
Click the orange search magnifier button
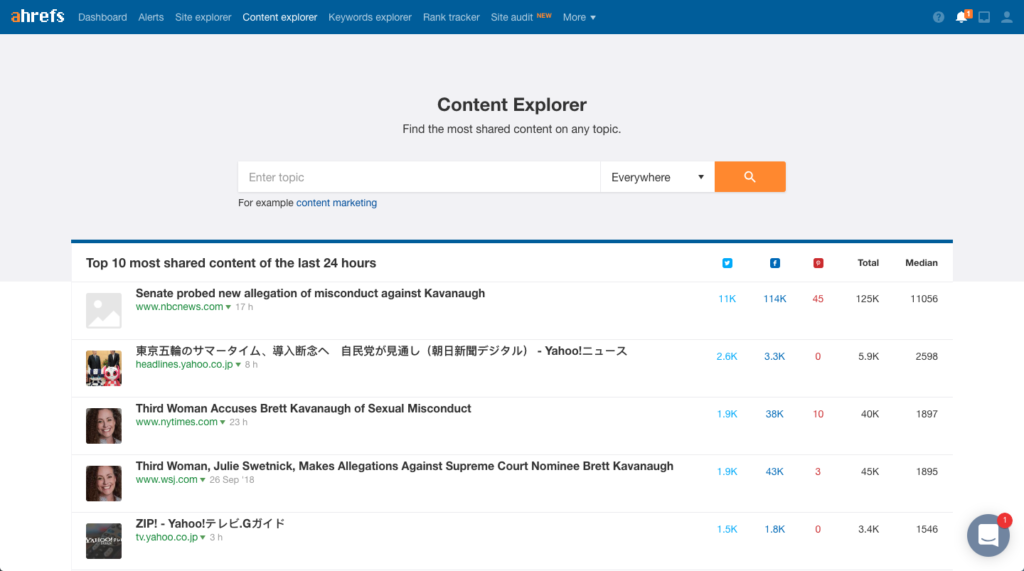tap(750, 177)
